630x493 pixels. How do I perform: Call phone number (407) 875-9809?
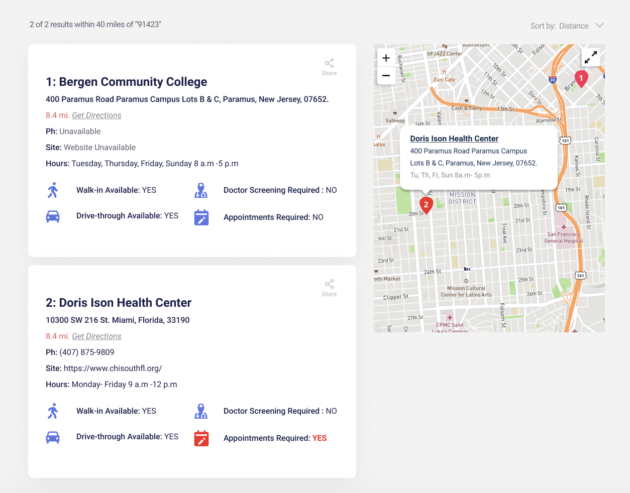click(x=87, y=352)
